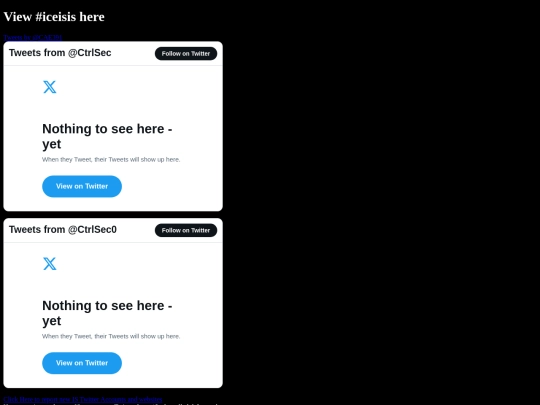Click the word yet in the @CtrlSec0 card
This screenshot has height=405, width=540.
click(52, 321)
